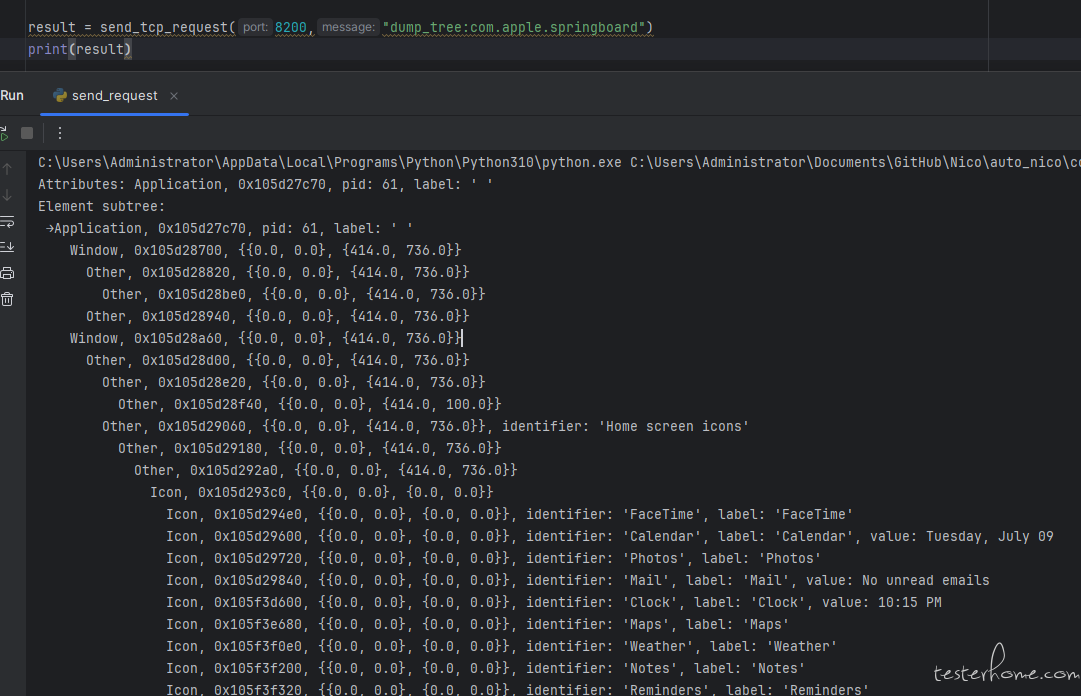Click the FaceTime icon output line
The image size is (1081, 696).
(509, 515)
